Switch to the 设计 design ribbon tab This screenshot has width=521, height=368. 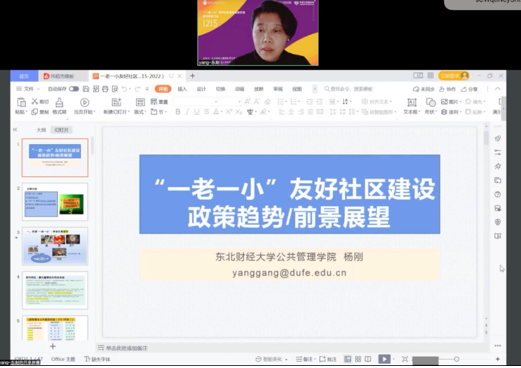pyautogui.click(x=201, y=89)
